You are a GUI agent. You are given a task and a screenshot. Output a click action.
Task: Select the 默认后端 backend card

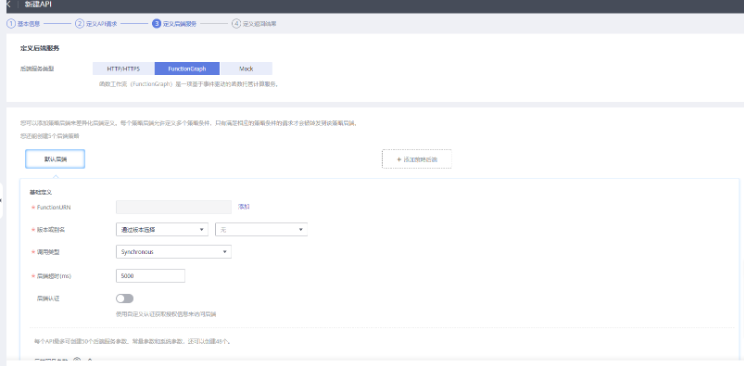(x=55, y=160)
